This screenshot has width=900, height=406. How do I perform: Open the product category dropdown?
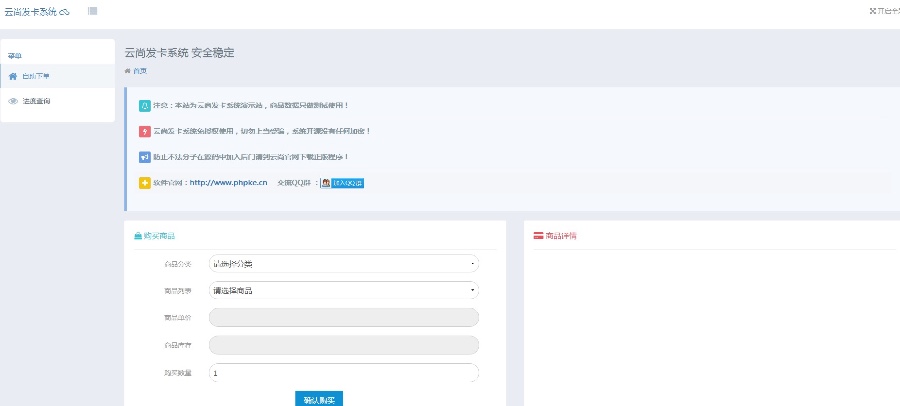(x=343, y=264)
